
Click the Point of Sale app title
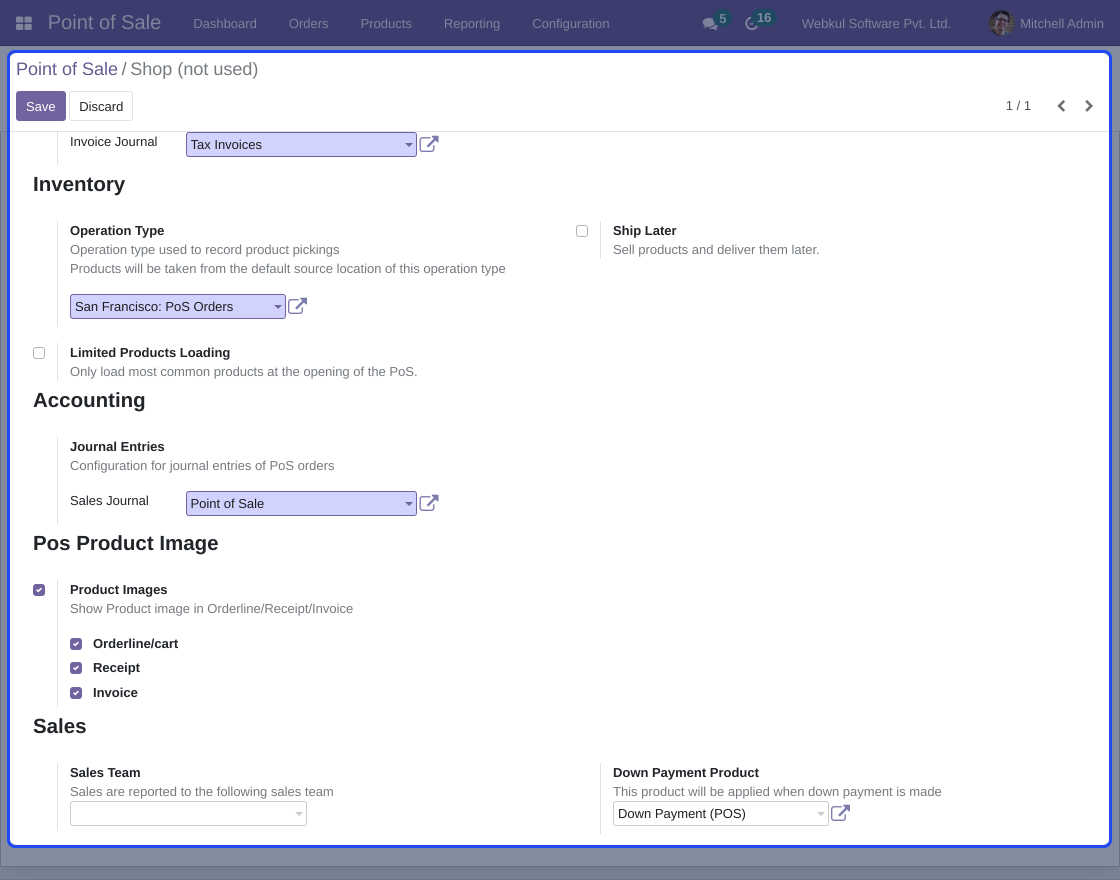coord(104,23)
